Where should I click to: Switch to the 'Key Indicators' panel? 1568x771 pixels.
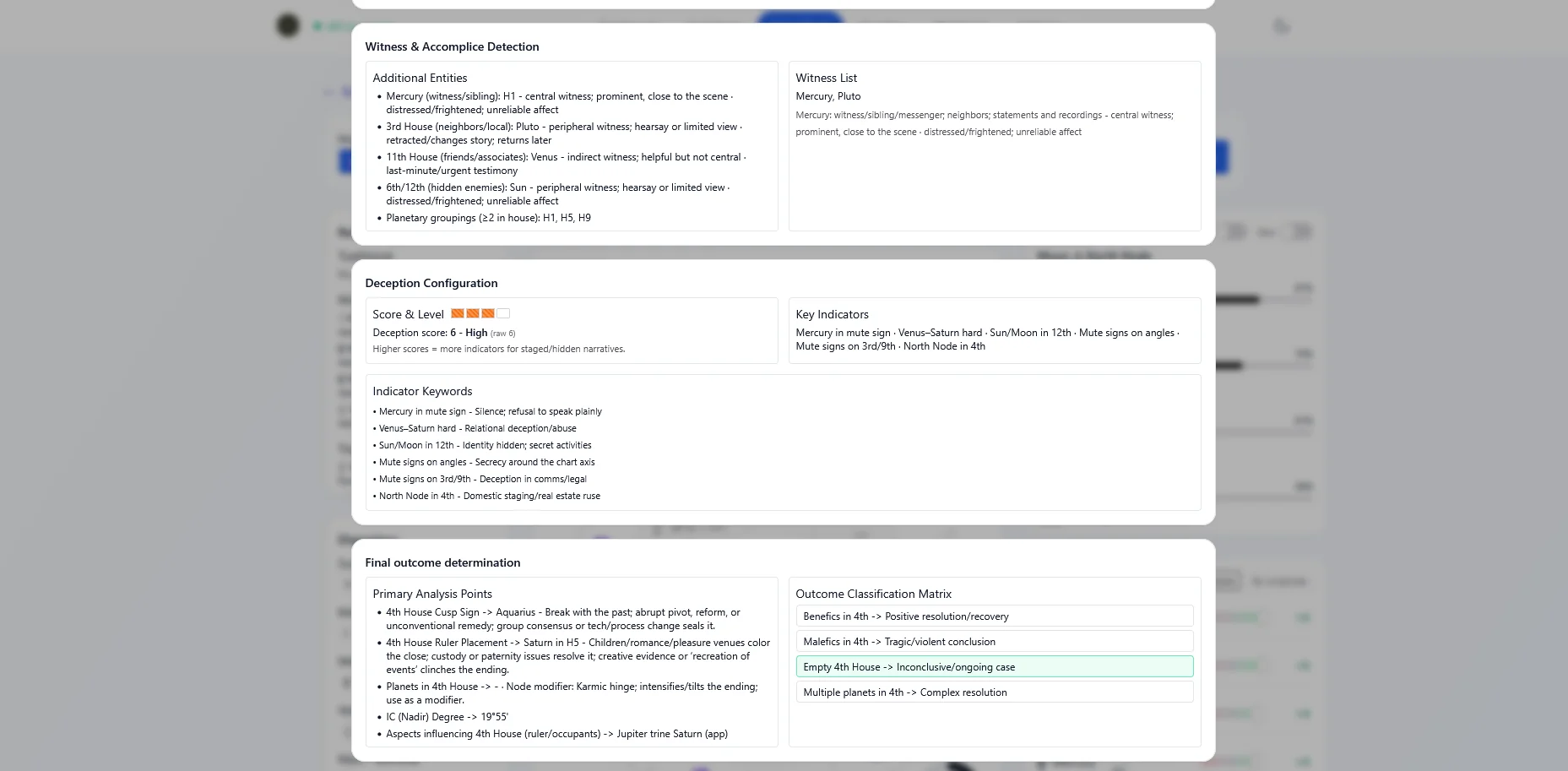click(832, 314)
